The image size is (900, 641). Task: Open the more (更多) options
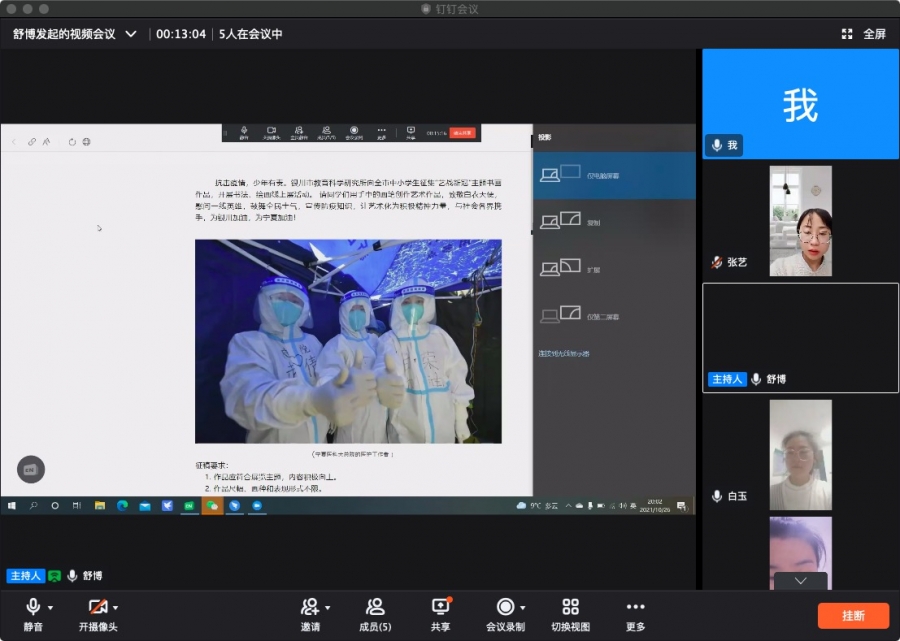635,607
